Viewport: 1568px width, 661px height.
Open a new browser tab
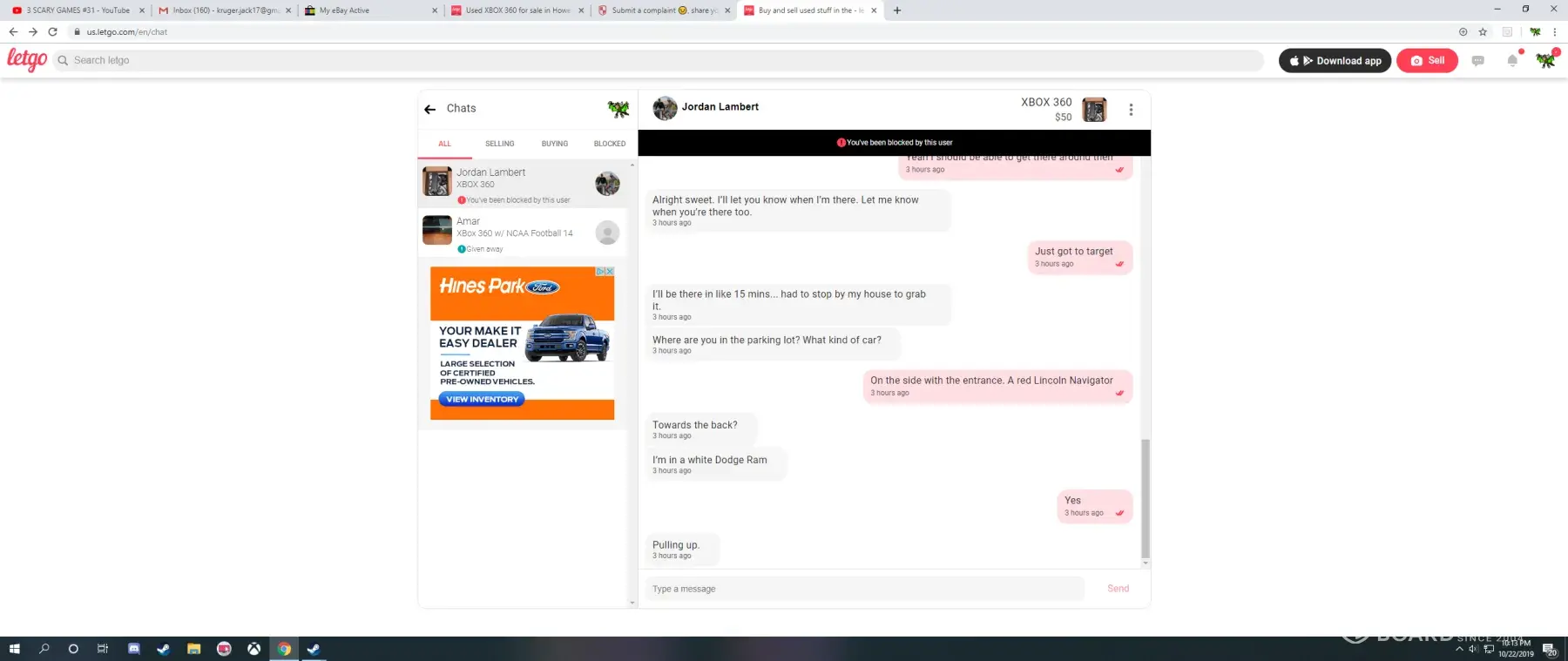[897, 10]
